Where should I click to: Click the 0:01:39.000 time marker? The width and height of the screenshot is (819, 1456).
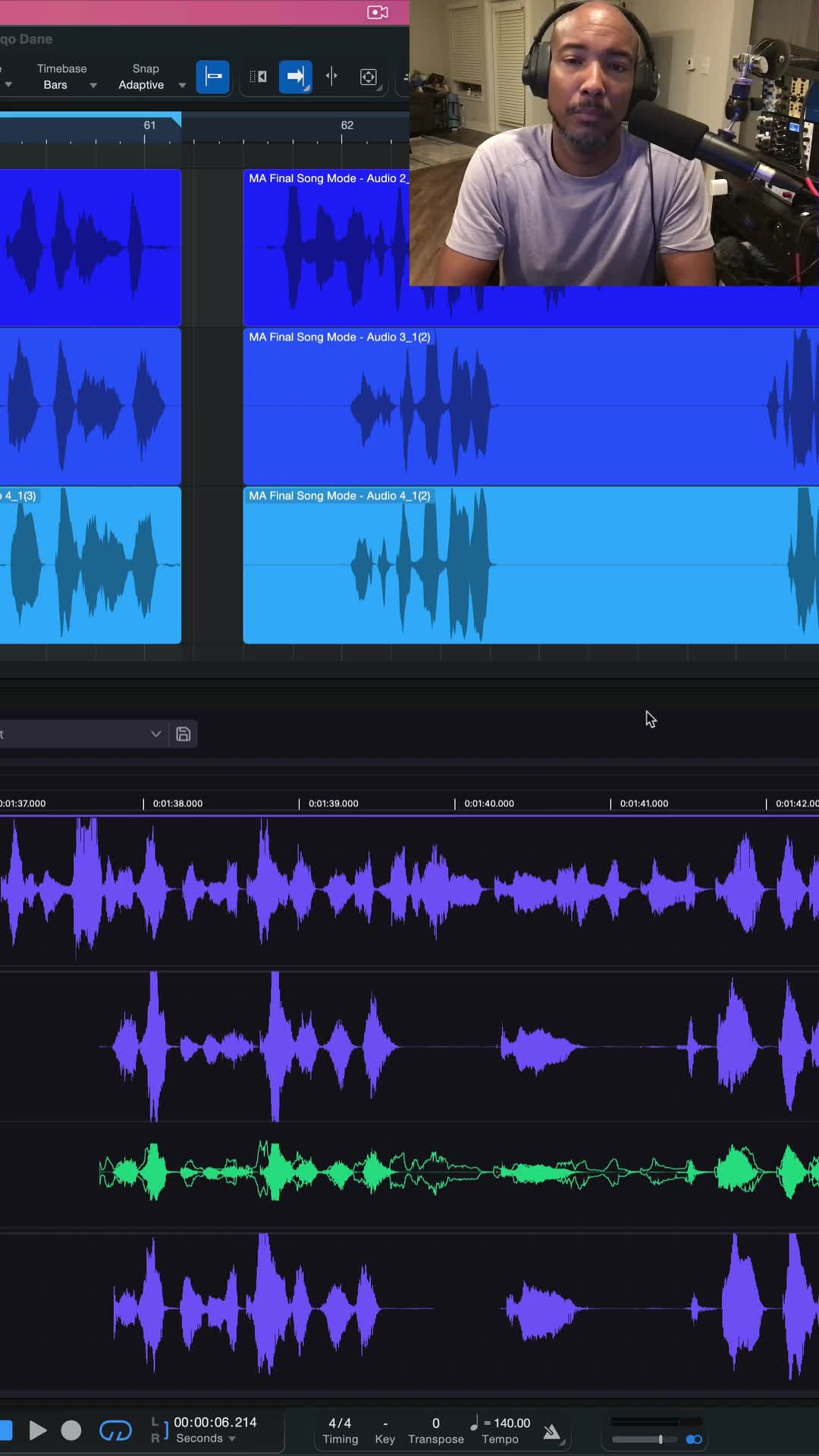(x=334, y=804)
